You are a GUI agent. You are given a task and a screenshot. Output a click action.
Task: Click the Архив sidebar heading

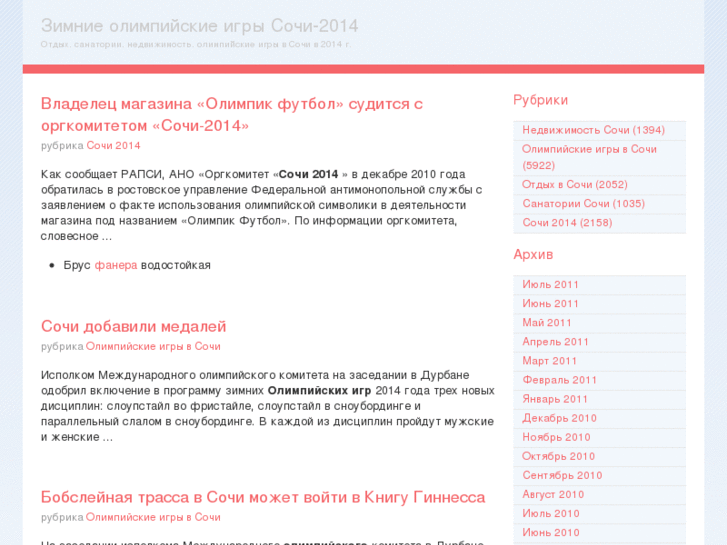[x=533, y=255]
